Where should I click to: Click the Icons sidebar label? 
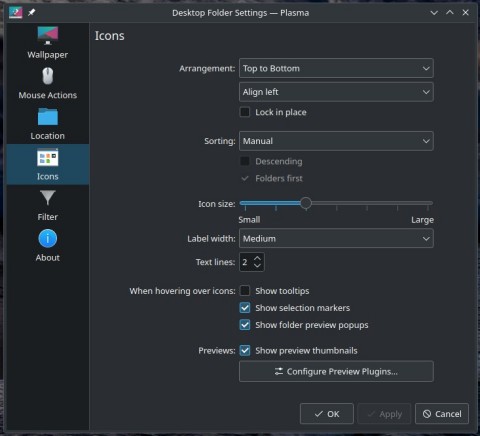click(48, 176)
